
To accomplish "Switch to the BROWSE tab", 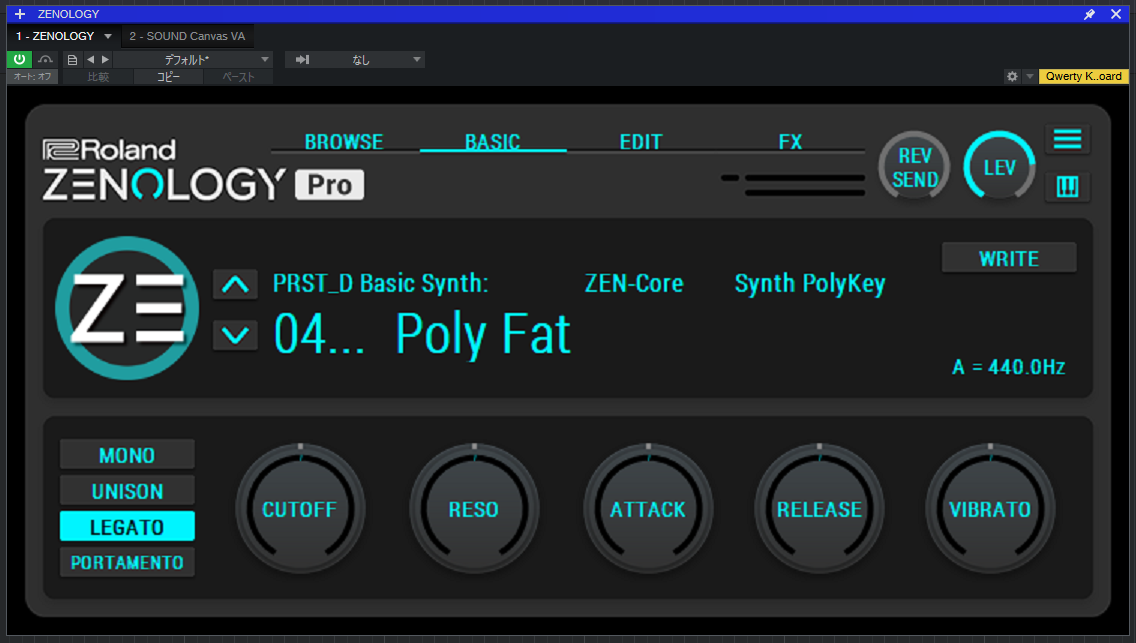I will click(343, 142).
